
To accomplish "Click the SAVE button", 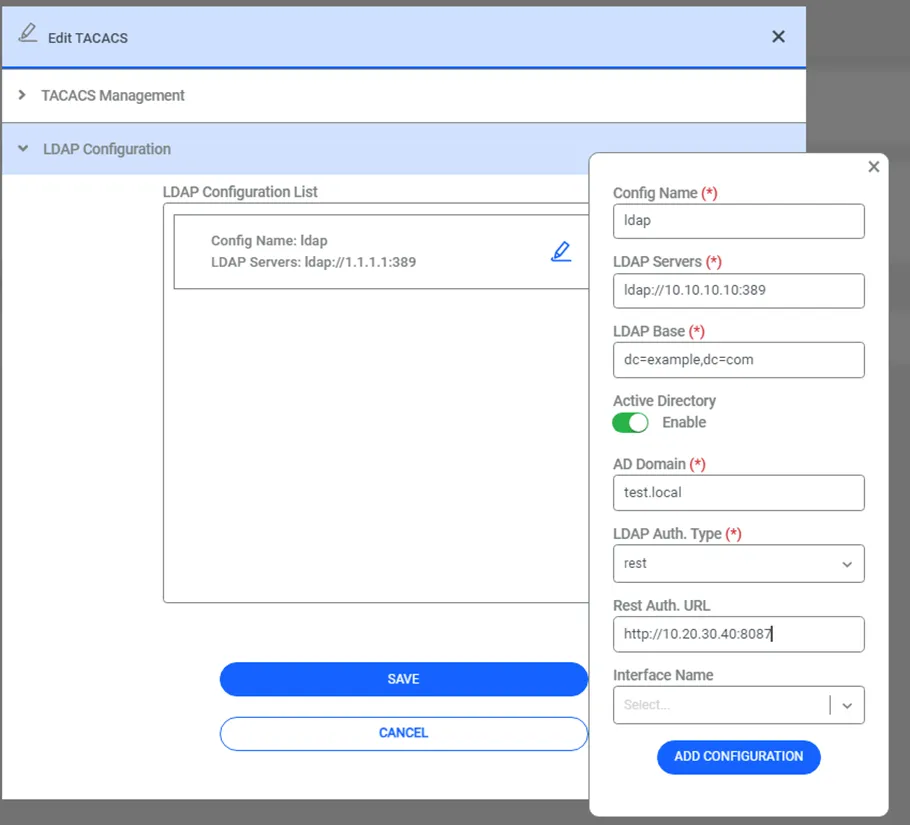I will point(403,679).
